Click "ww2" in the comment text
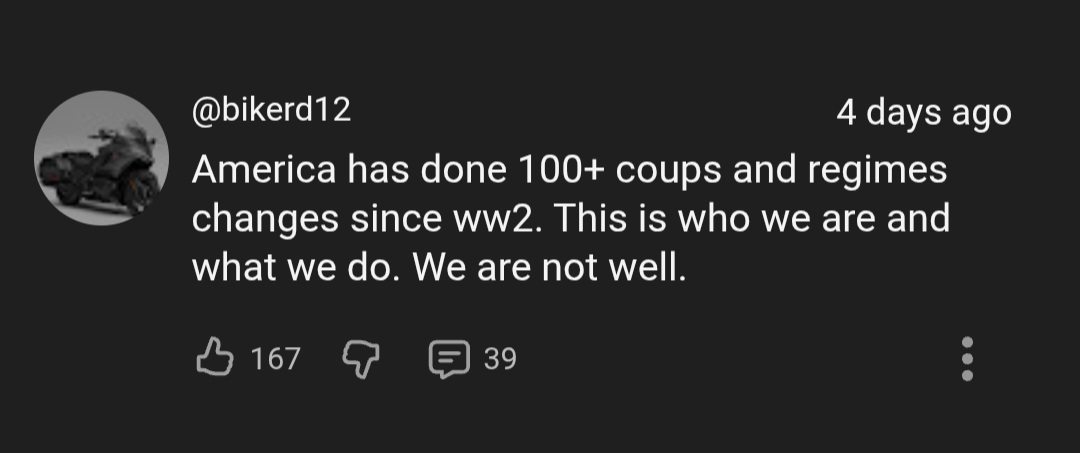1080x453 pixels. [504, 219]
